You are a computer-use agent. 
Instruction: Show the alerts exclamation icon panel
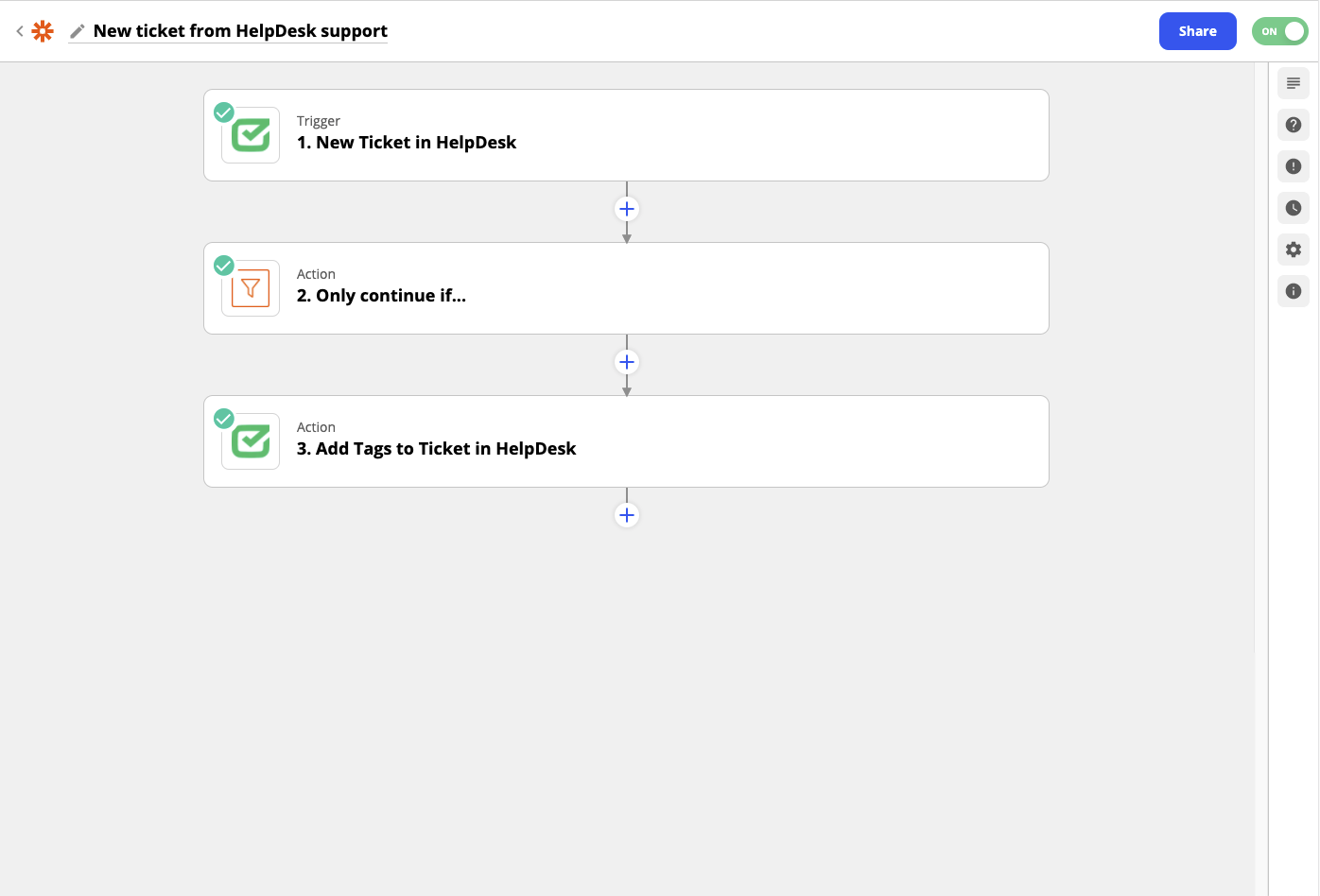[1294, 166]
